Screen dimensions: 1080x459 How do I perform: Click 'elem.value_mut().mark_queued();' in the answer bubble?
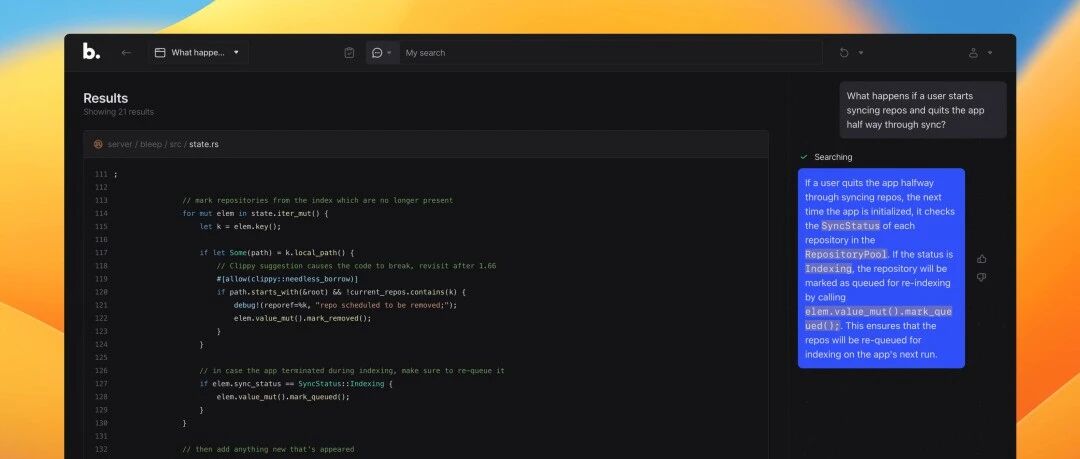pos(878,318)
